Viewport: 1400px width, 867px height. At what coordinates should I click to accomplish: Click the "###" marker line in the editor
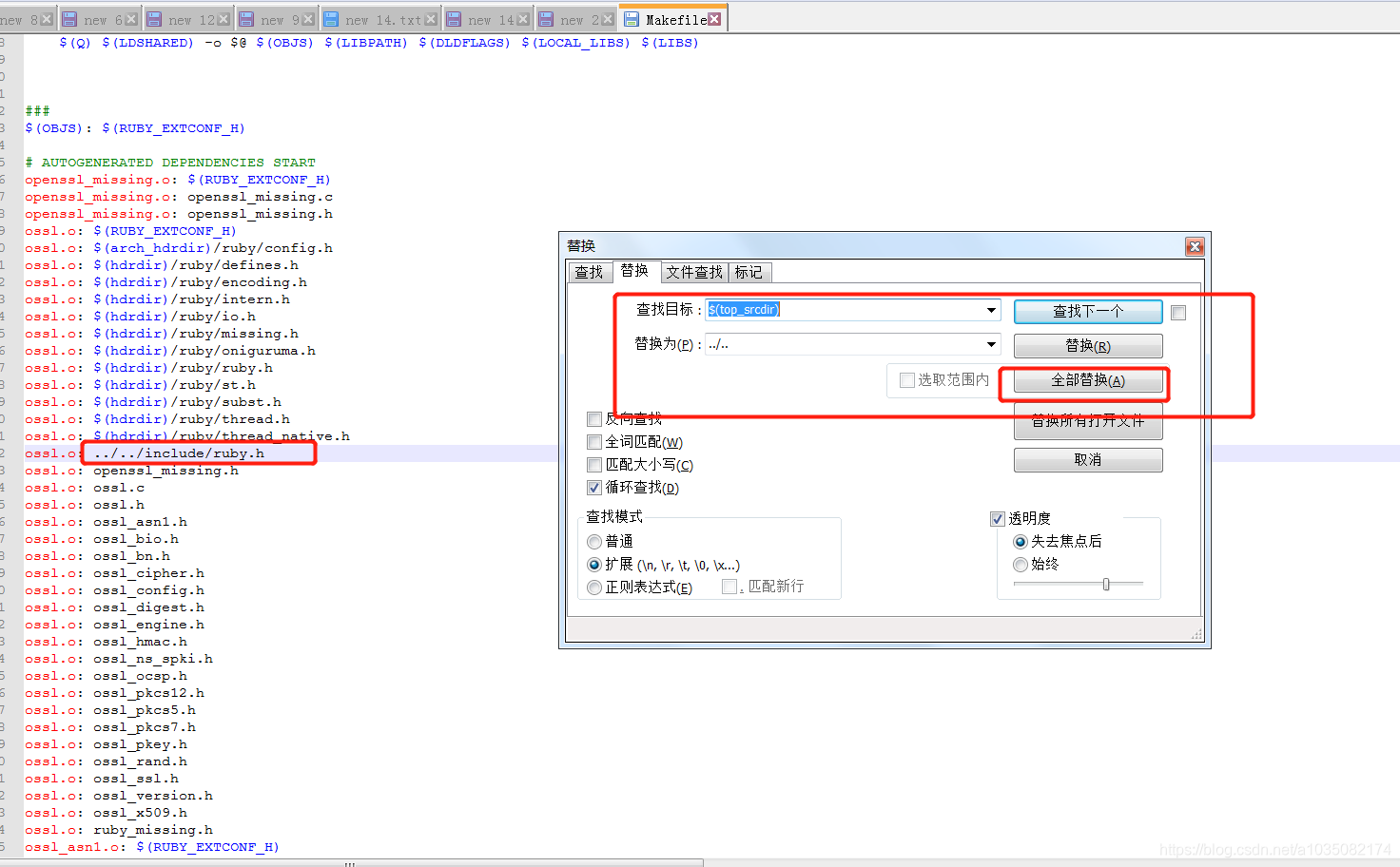37,111
